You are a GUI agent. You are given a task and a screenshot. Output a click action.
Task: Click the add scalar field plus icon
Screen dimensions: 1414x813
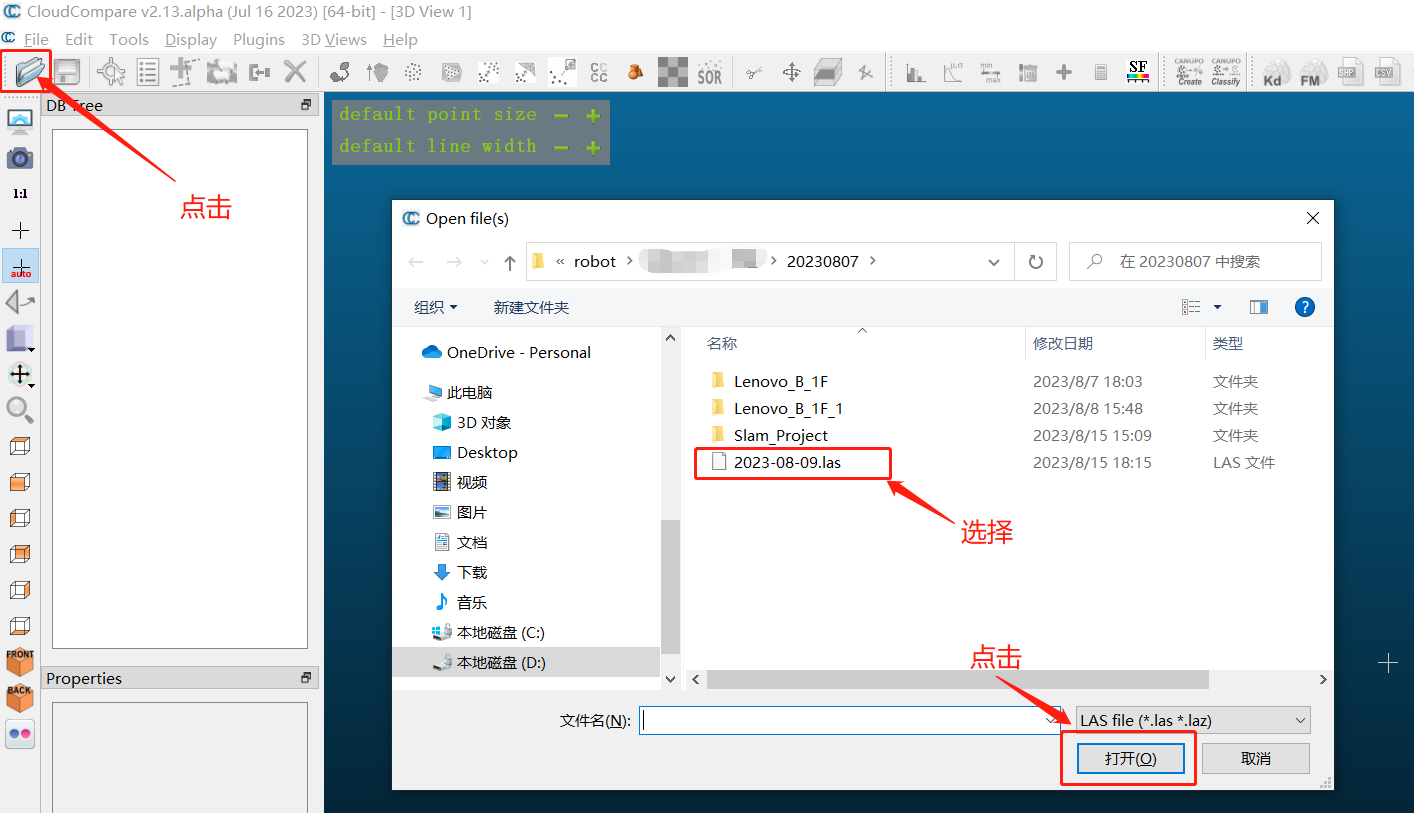click(x=1064, y=72)
